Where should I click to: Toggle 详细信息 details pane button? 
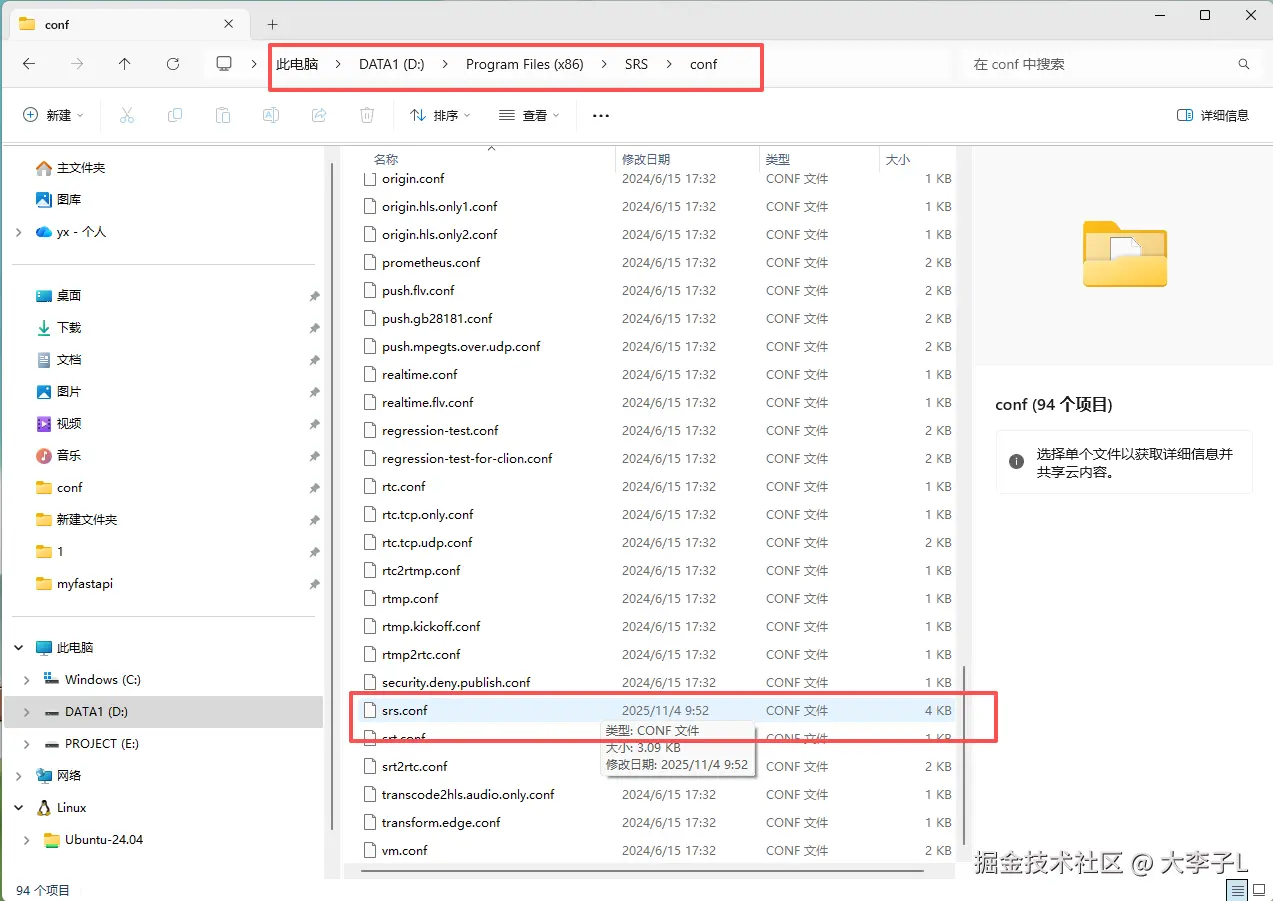tap(1213, 115)
